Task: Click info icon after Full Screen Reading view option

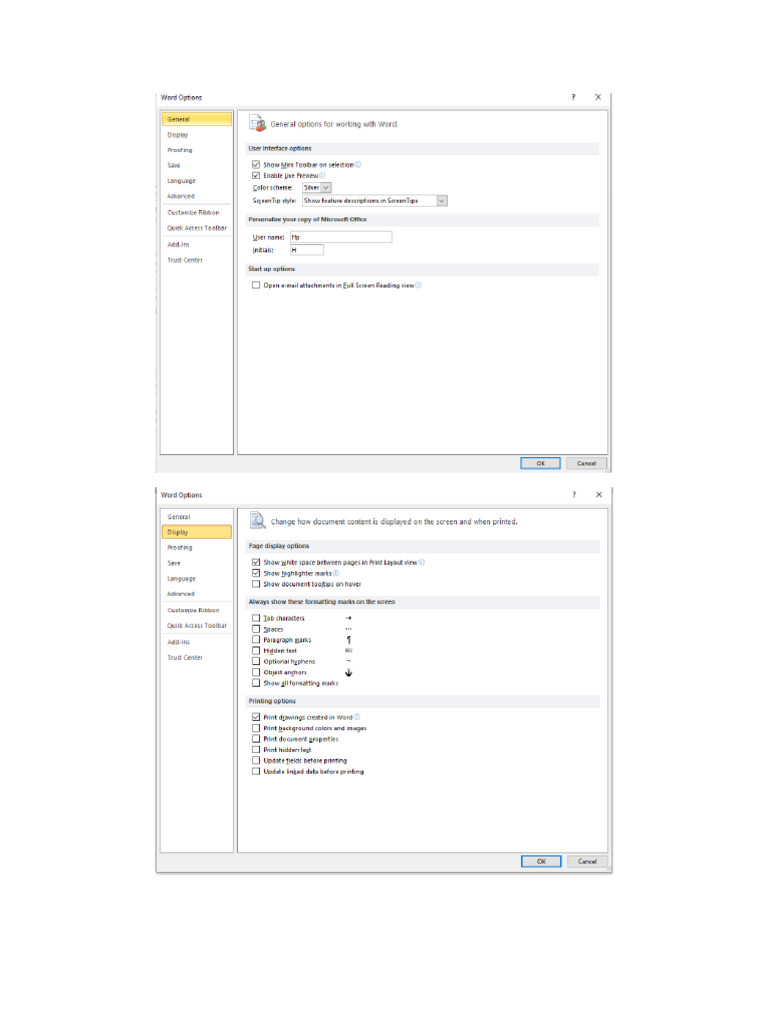Action: click(418, 285)
